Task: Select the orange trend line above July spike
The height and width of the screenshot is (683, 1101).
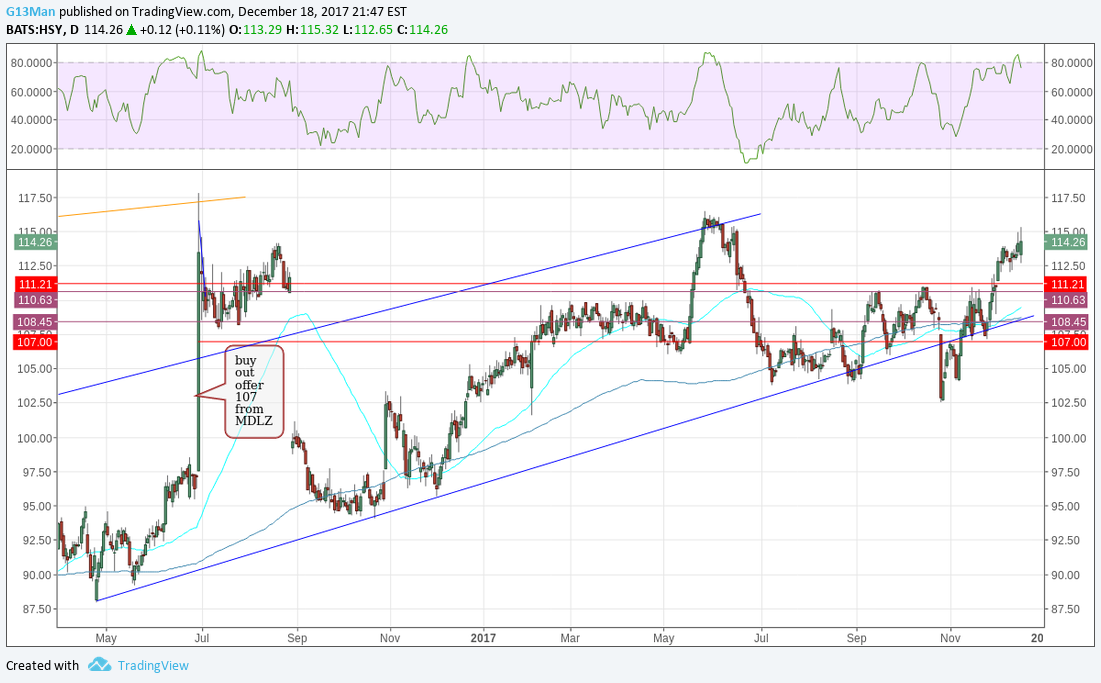Action: click(152, 206)
